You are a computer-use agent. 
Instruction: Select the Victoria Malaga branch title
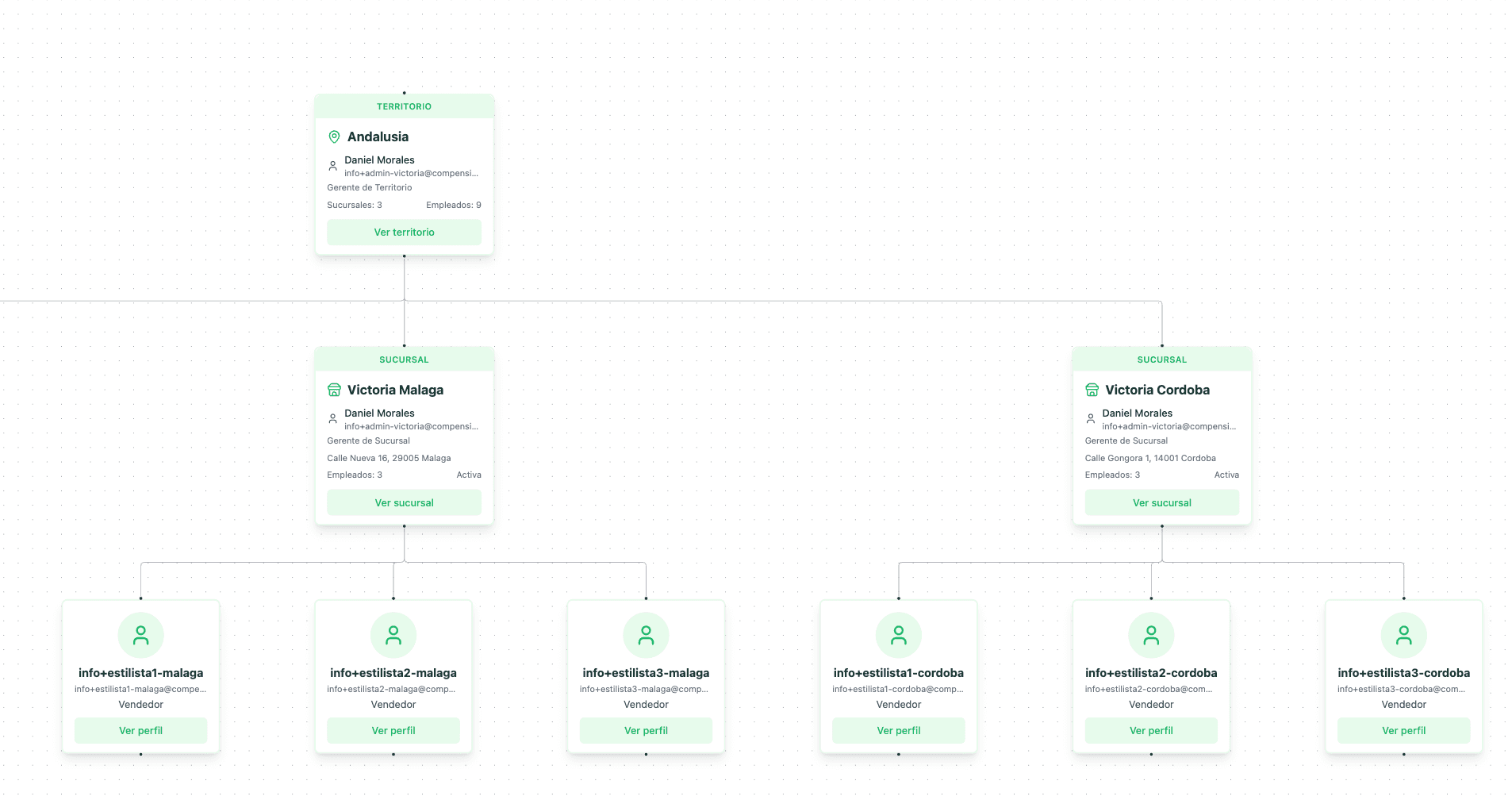[395, 390]
